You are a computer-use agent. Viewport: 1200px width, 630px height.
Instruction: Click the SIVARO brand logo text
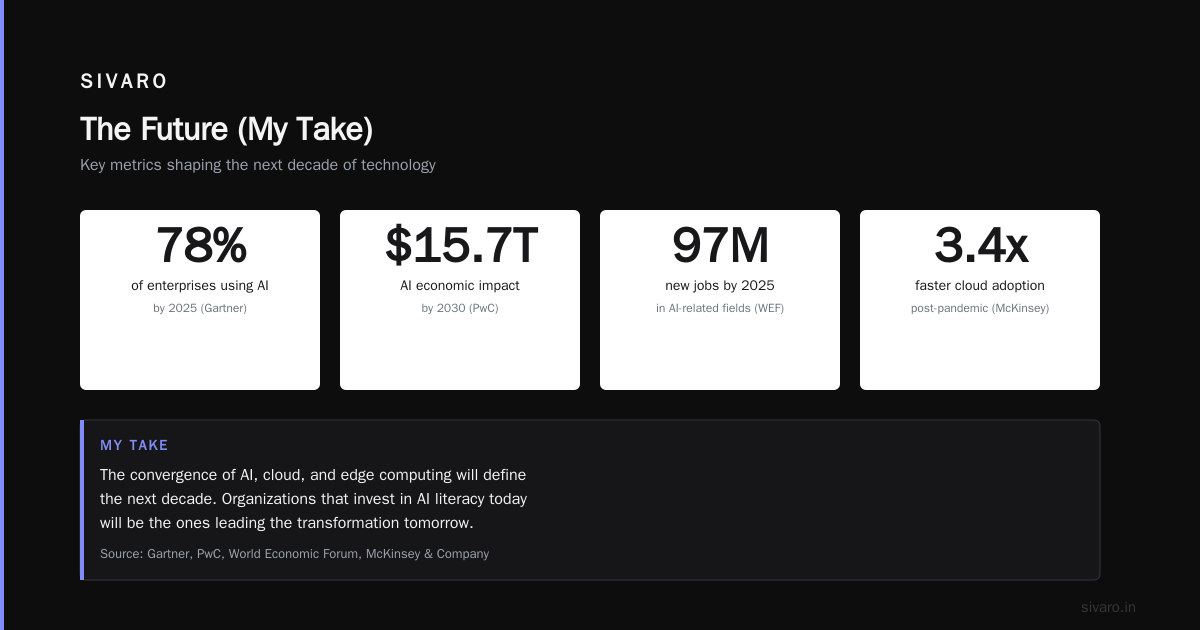(x=124, y=82)
